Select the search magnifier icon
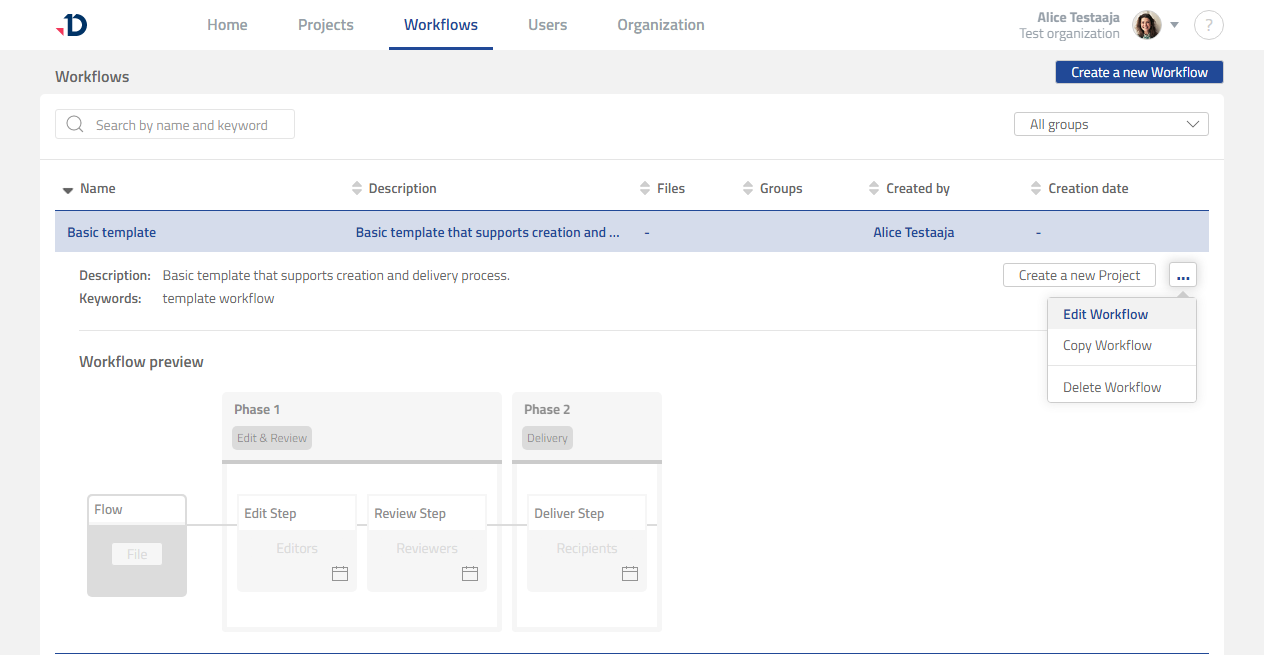This screenshot has height=655, width=1264. (x=75, y=124)
